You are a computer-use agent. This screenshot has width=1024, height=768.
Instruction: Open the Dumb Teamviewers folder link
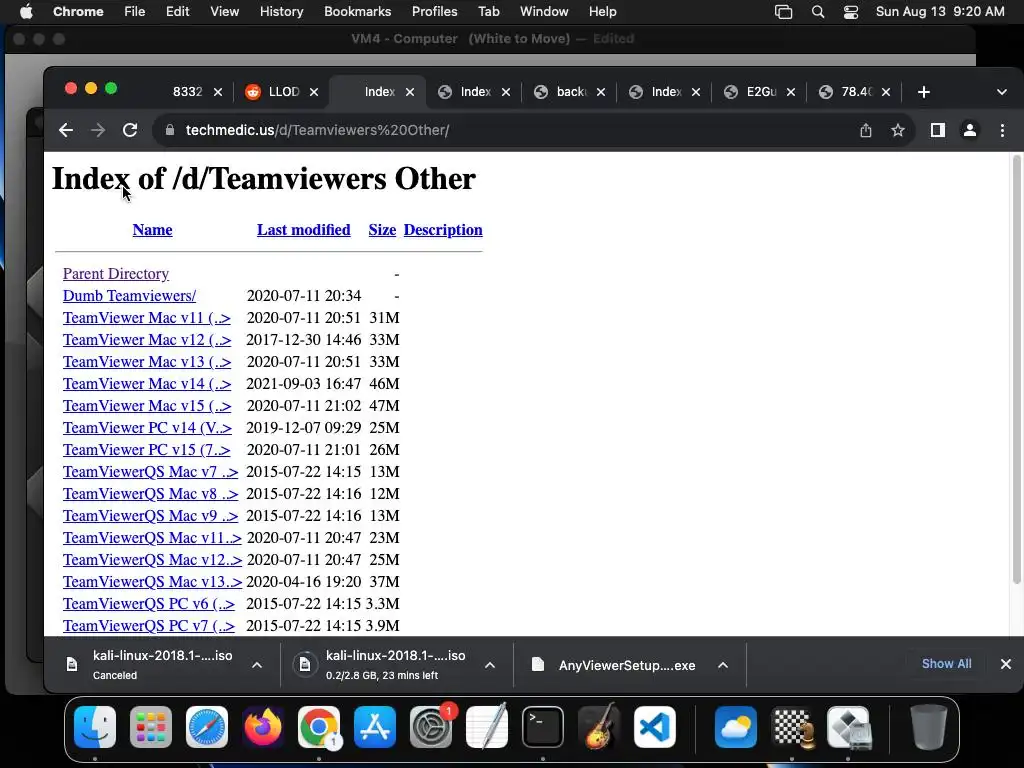(x=129, y=296)
